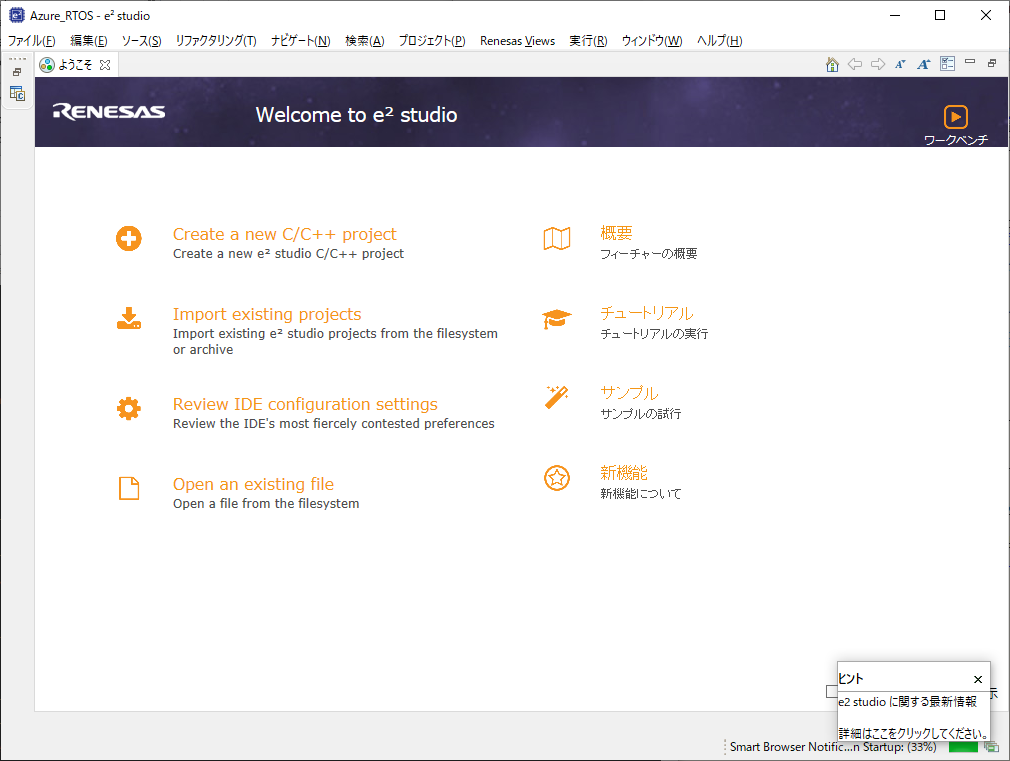Screen dimensions: 1010x761
Task: Click 詳細はここをクリックしてください hint text
Action: point(914,733)
